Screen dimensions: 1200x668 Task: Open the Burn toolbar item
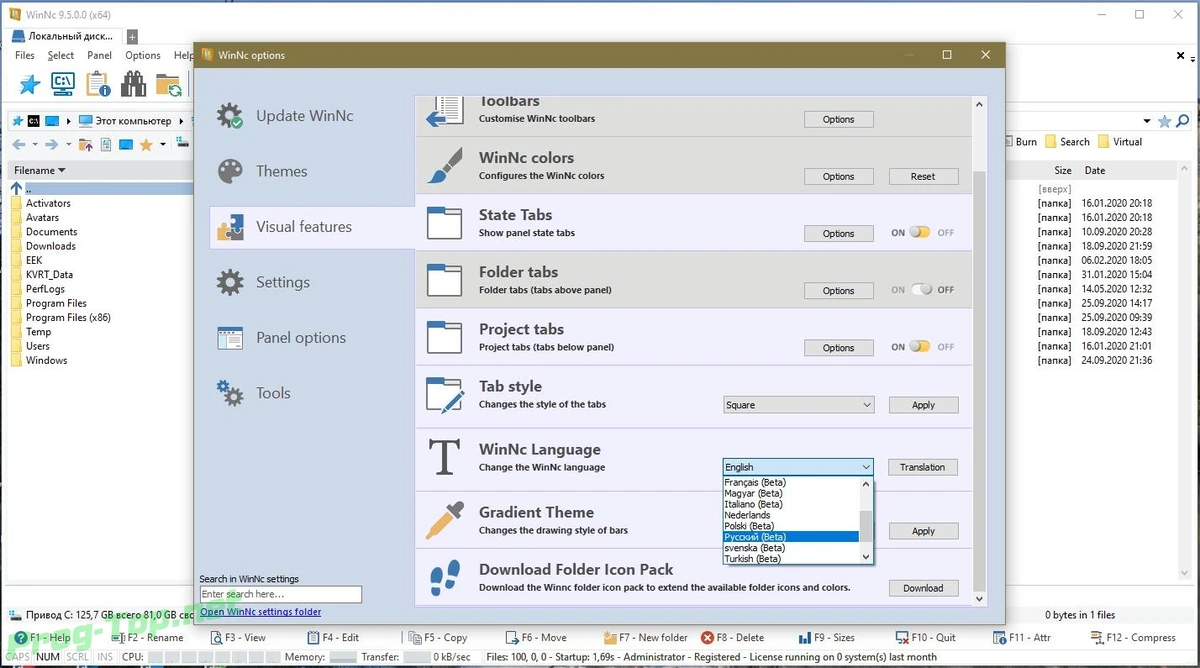(1020, 142)
